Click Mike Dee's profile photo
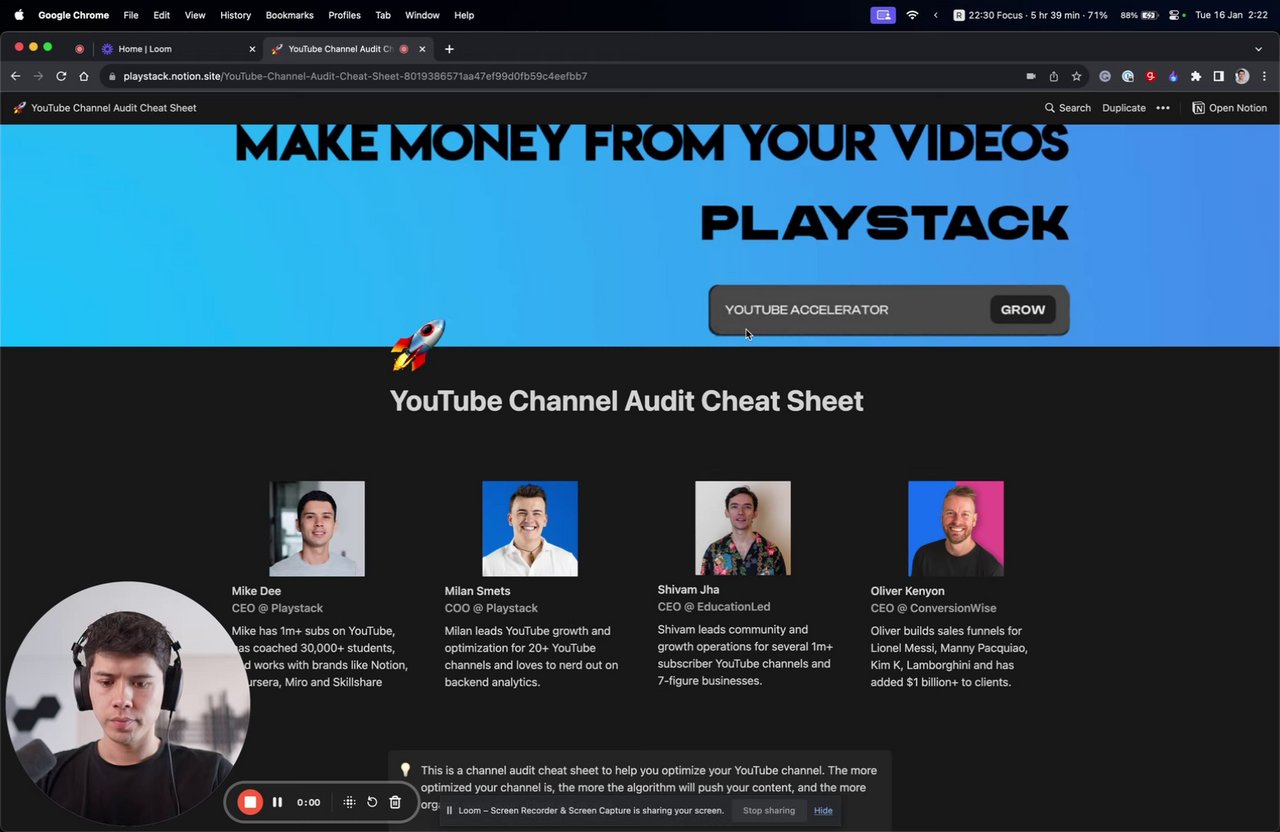 317,529
